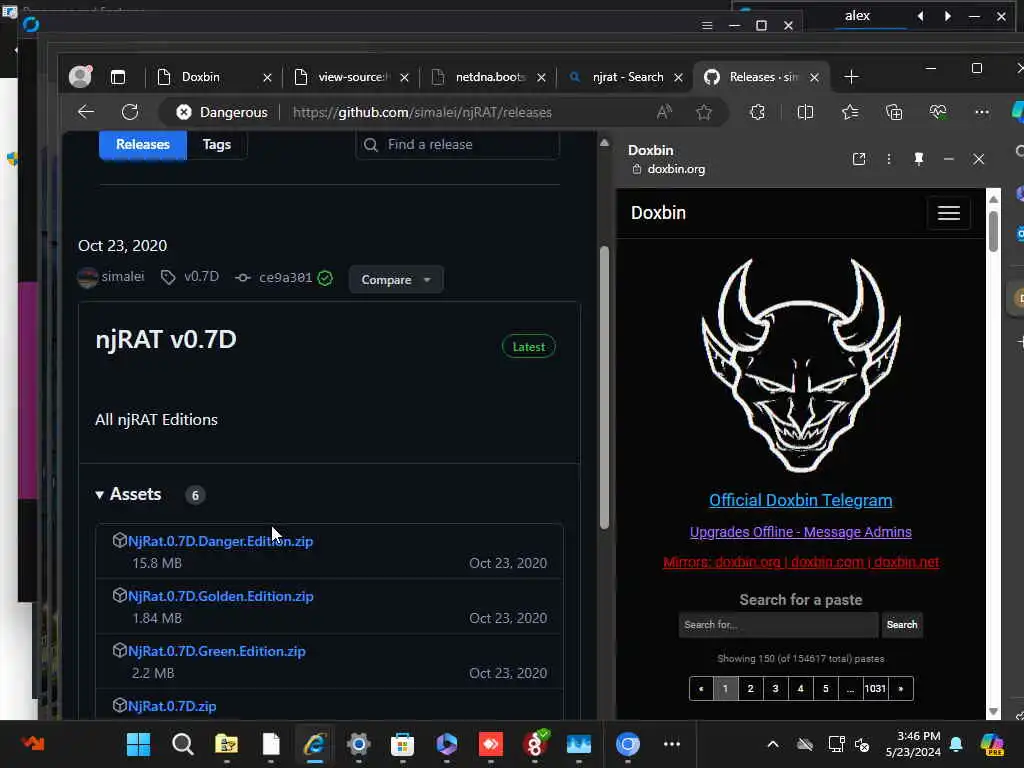Click the v0.7D tag link
The width and height of the screenshot is (1024, 768).
click(201, 276)
